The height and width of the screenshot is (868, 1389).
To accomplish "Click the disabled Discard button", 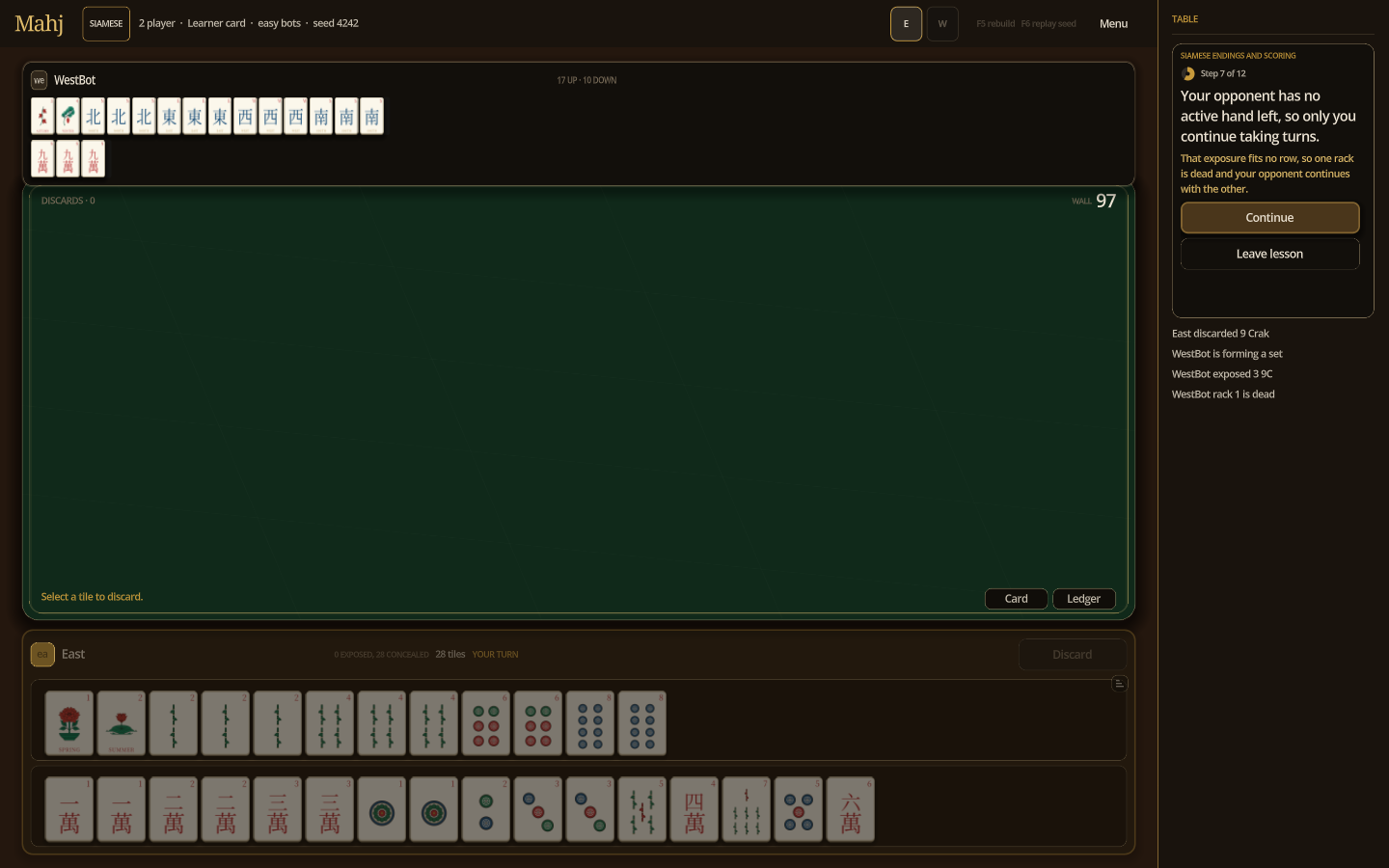I will pos(1073,655).
